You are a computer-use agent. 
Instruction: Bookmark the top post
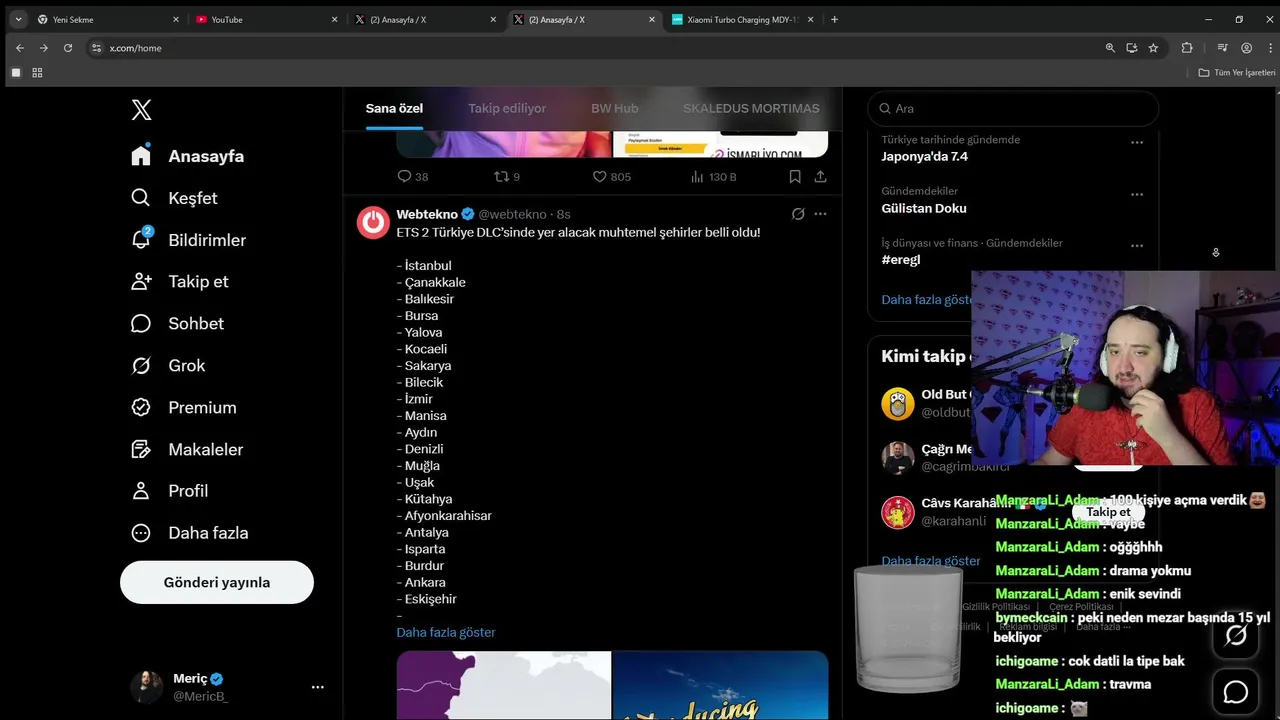[x=795, y=176]
